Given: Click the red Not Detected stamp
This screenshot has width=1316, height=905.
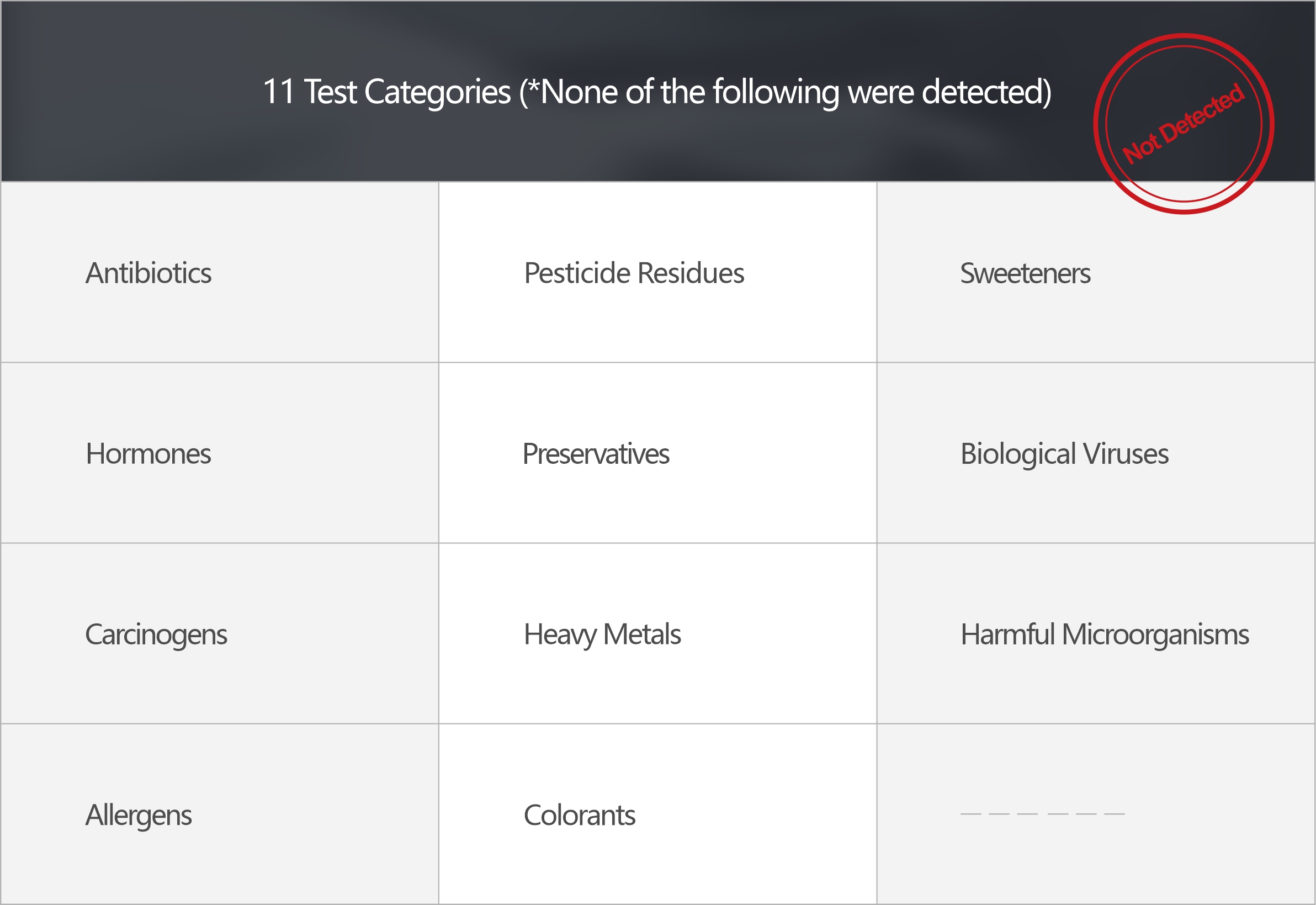Looking at the screenshot, I should (x=1184, y=124).
